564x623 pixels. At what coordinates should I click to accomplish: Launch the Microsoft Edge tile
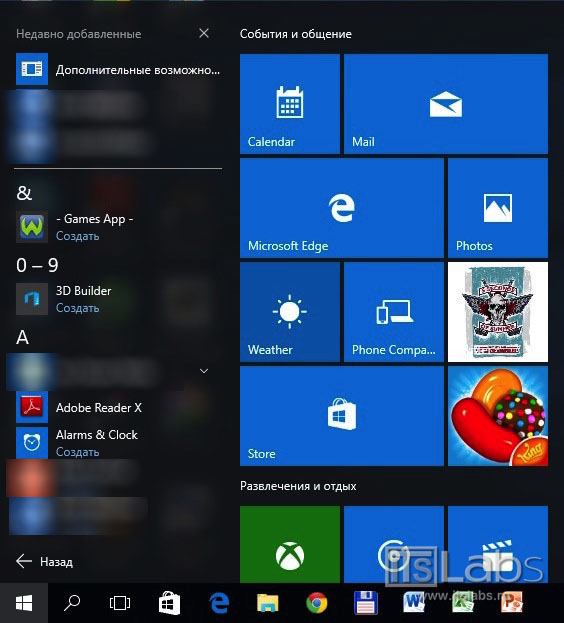342,208
